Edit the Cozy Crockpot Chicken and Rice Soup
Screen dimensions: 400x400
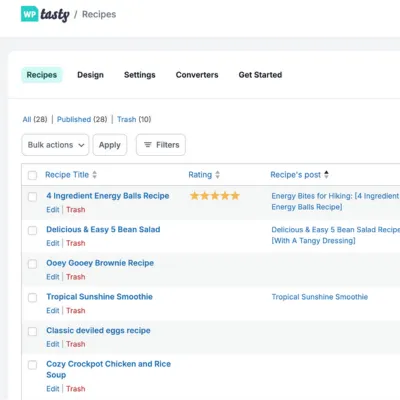[53, 389]
